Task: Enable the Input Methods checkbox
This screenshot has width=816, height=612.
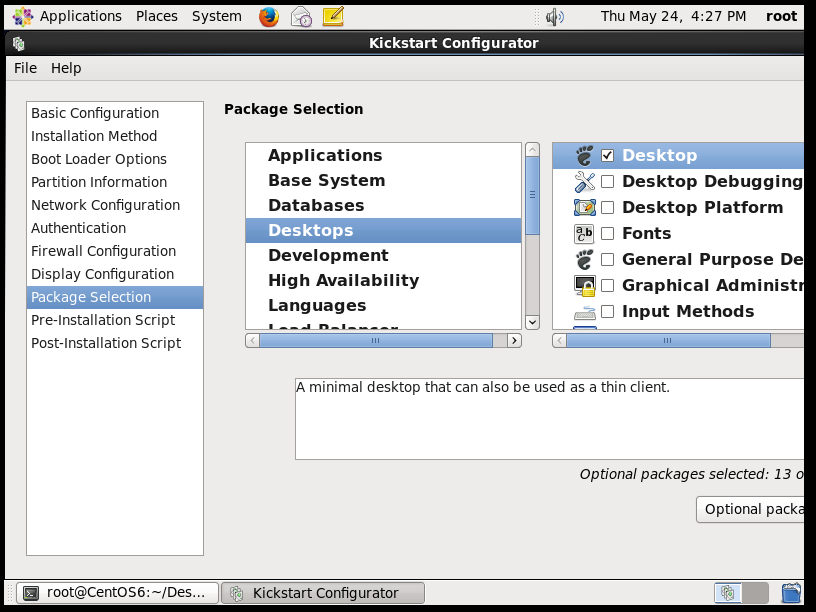Action: [607, 311]
